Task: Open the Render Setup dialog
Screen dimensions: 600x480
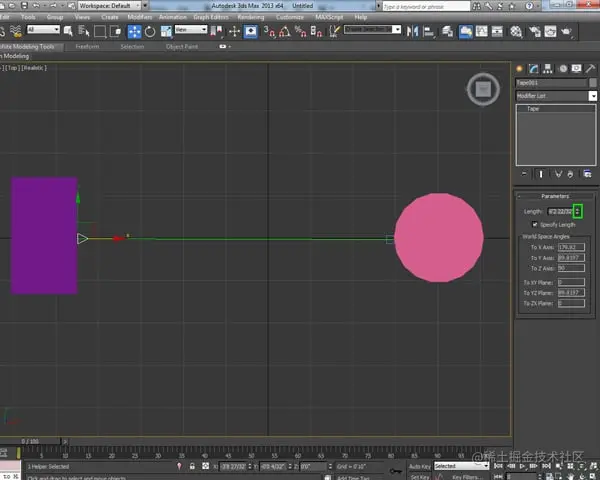Action: (535, 31)
